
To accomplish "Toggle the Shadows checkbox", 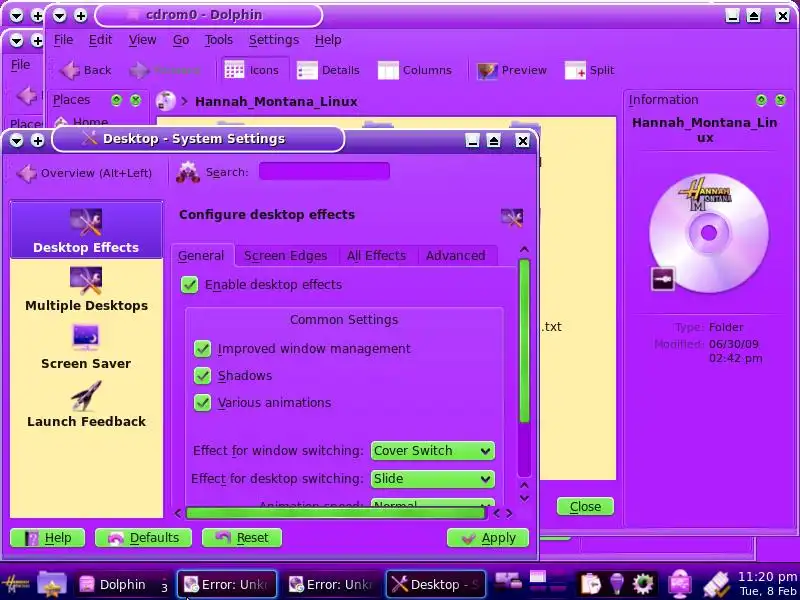I will pyautogui.click(x=203, y=376).
